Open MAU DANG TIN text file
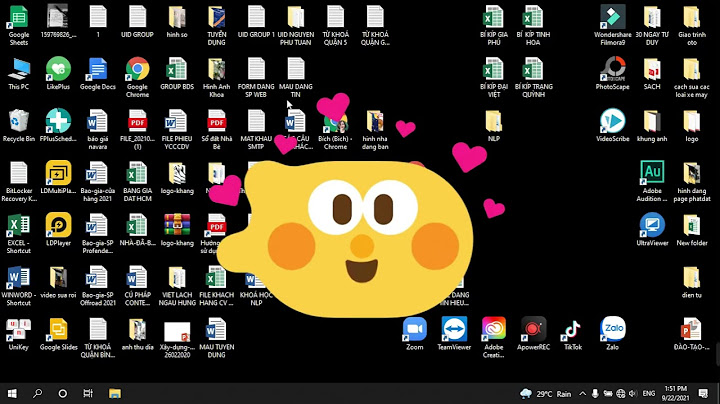720x404 pixels. point(296,78)
